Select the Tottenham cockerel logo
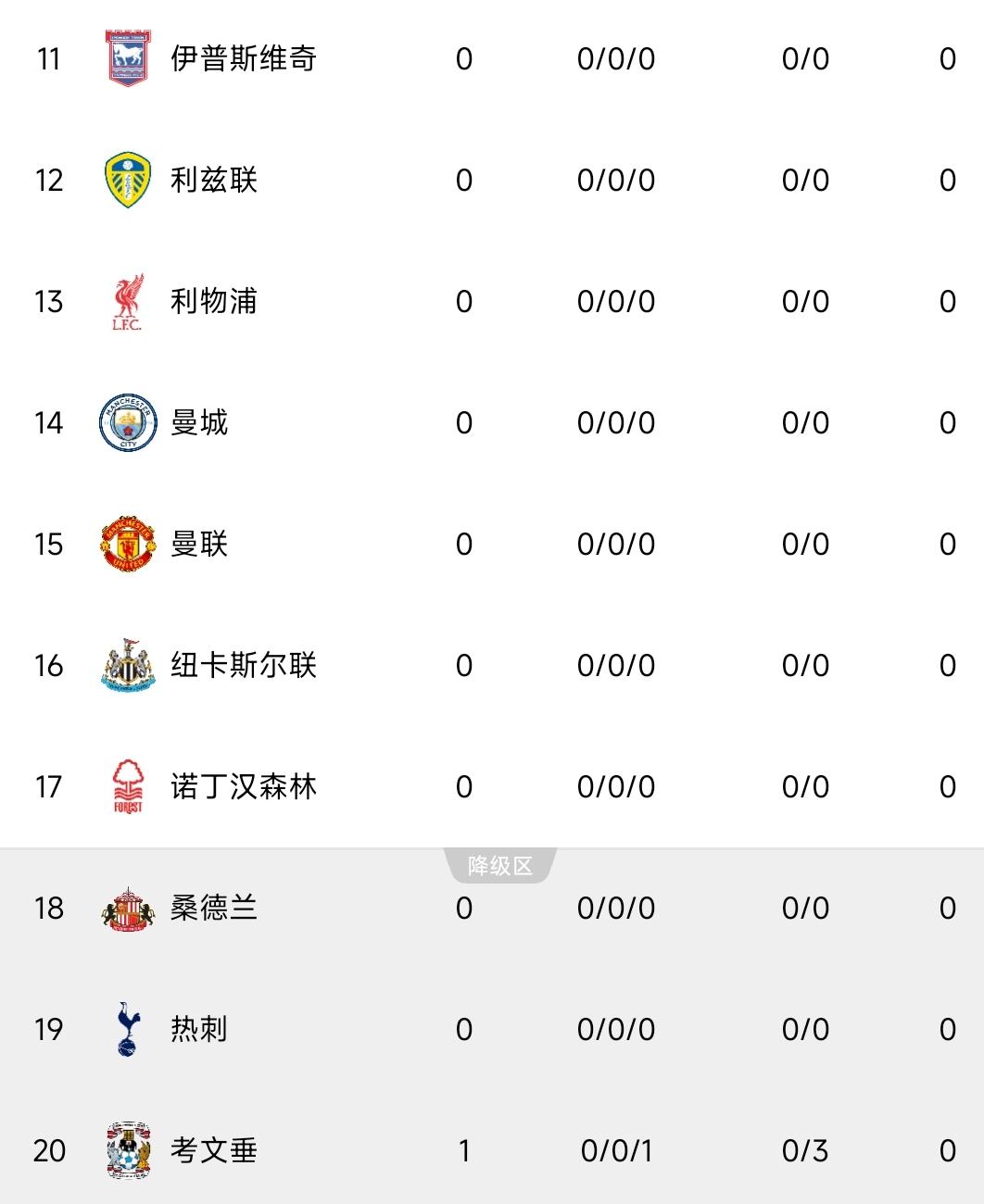The width and height of the screenshot is (984, 1204). (x=128, y=1029)
